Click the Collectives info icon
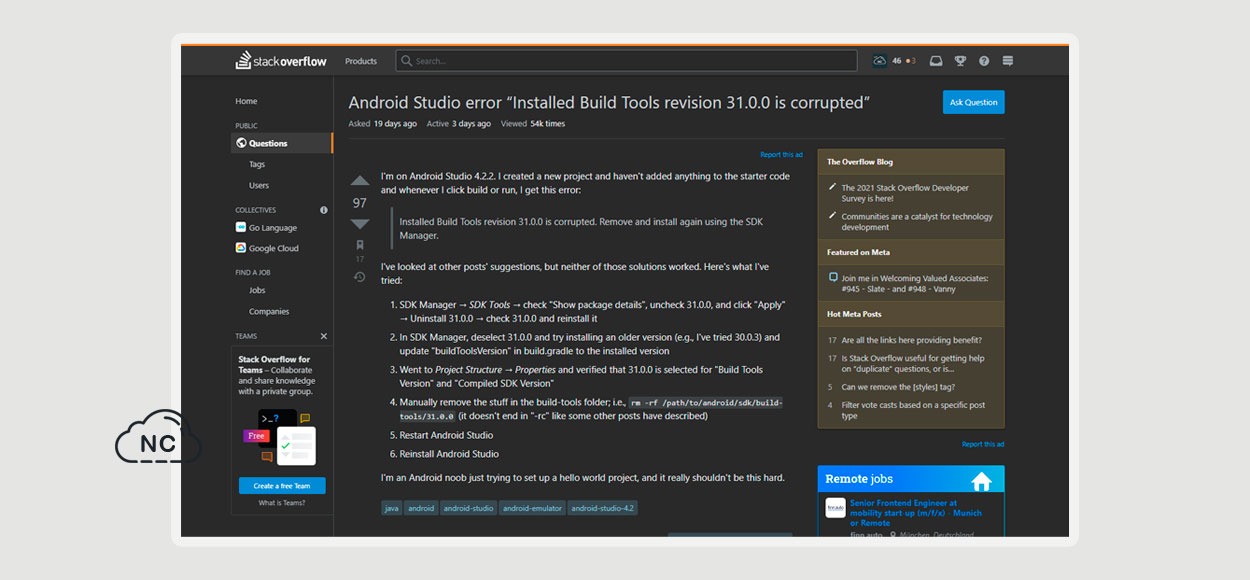 click(x=324, y=210)
